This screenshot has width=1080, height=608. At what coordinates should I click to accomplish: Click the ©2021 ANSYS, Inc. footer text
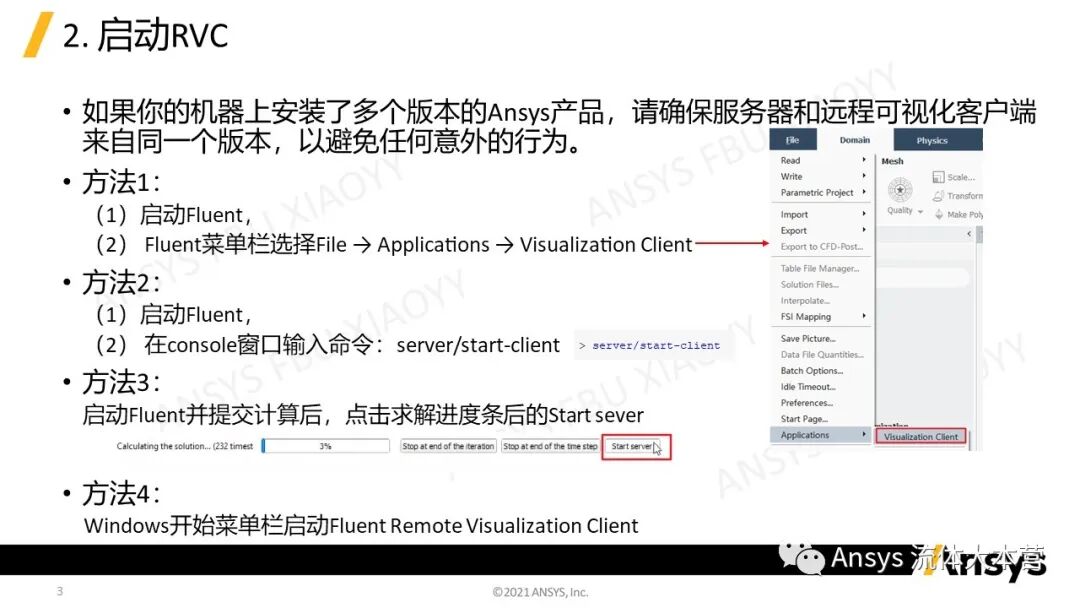(x=540, y=591)
